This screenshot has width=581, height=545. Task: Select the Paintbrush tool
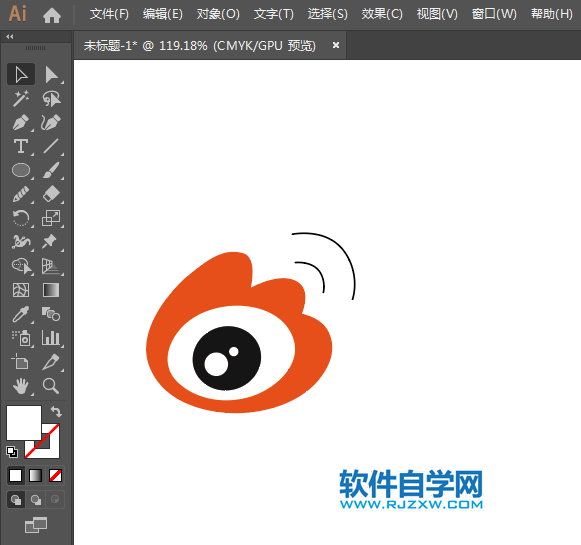click(51, 170)
